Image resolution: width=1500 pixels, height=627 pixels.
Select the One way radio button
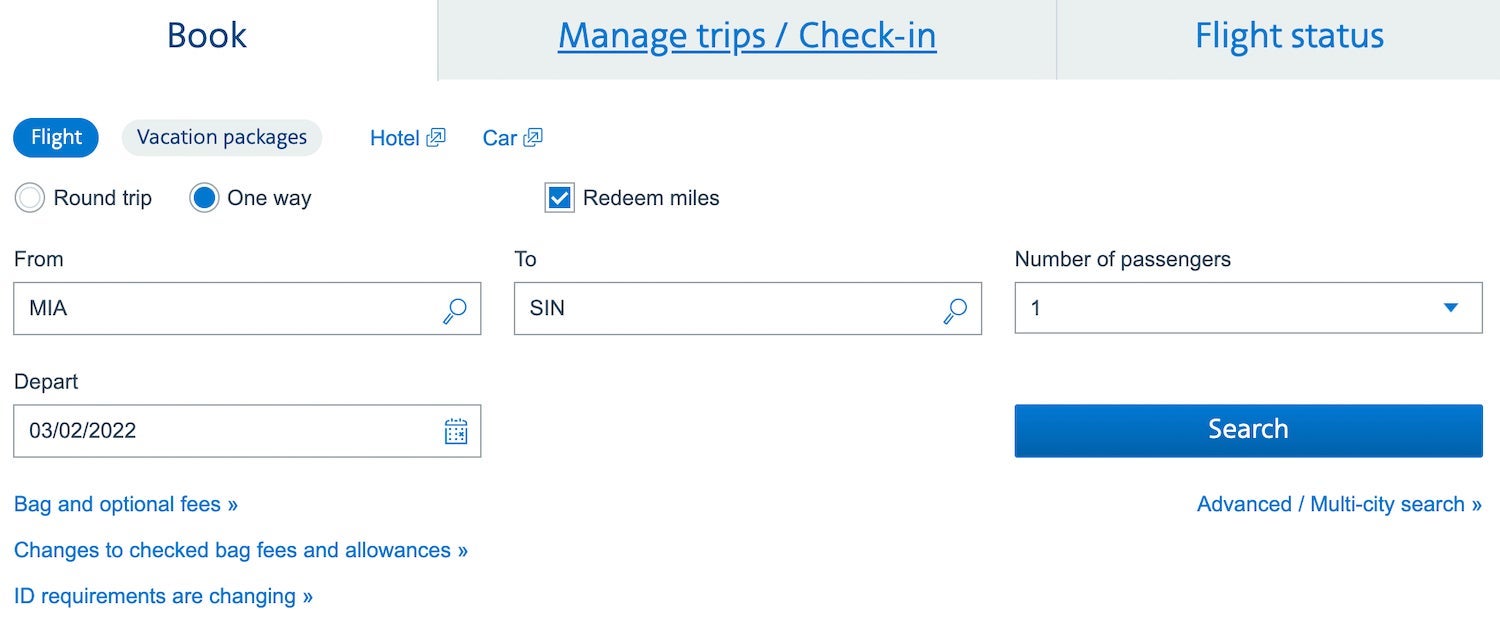point(204,198)
